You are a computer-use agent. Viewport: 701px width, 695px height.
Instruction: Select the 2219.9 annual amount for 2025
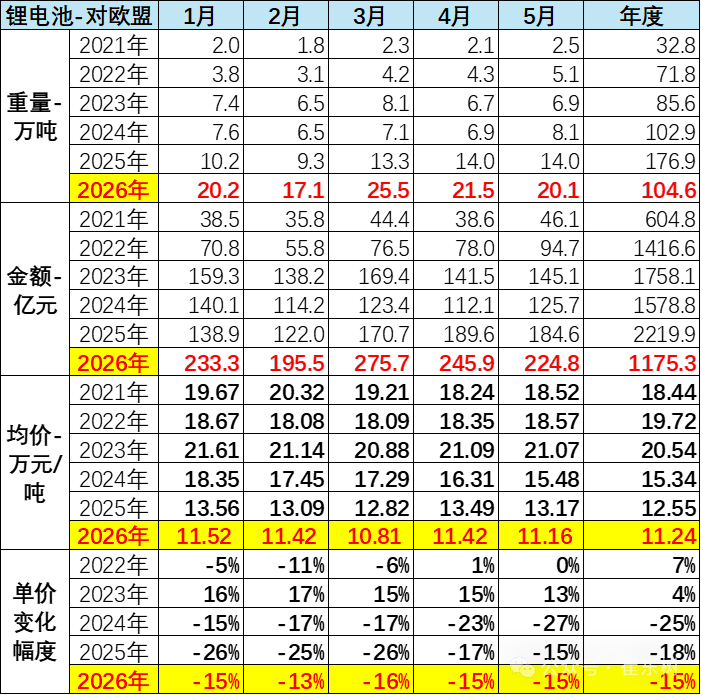pos(642,333)
